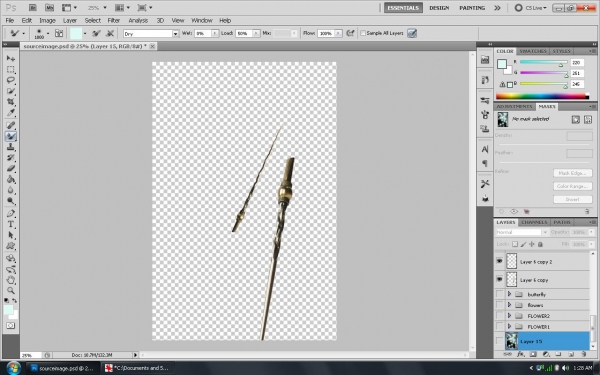The width and height of the screenshot is (600, 375).
Task: Enable airbrush mode icon next to Flow
Action: [x=350, y=33]
